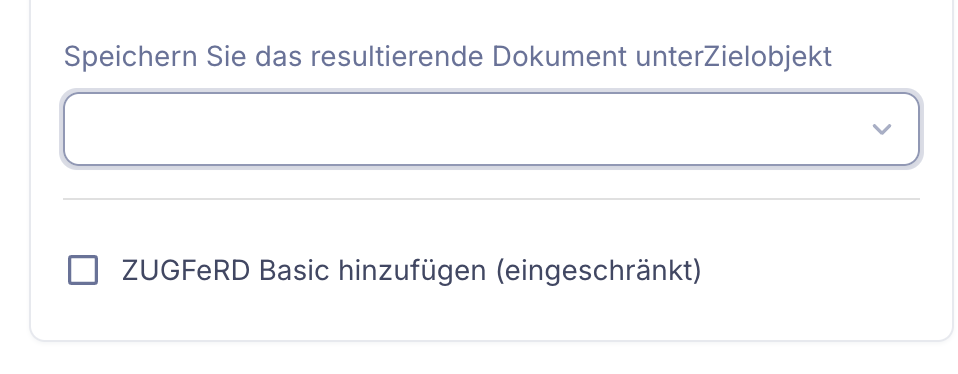This screenshot has height=374, width=958.
Task: Show options for the resulting document target
Action: point(491,129)
